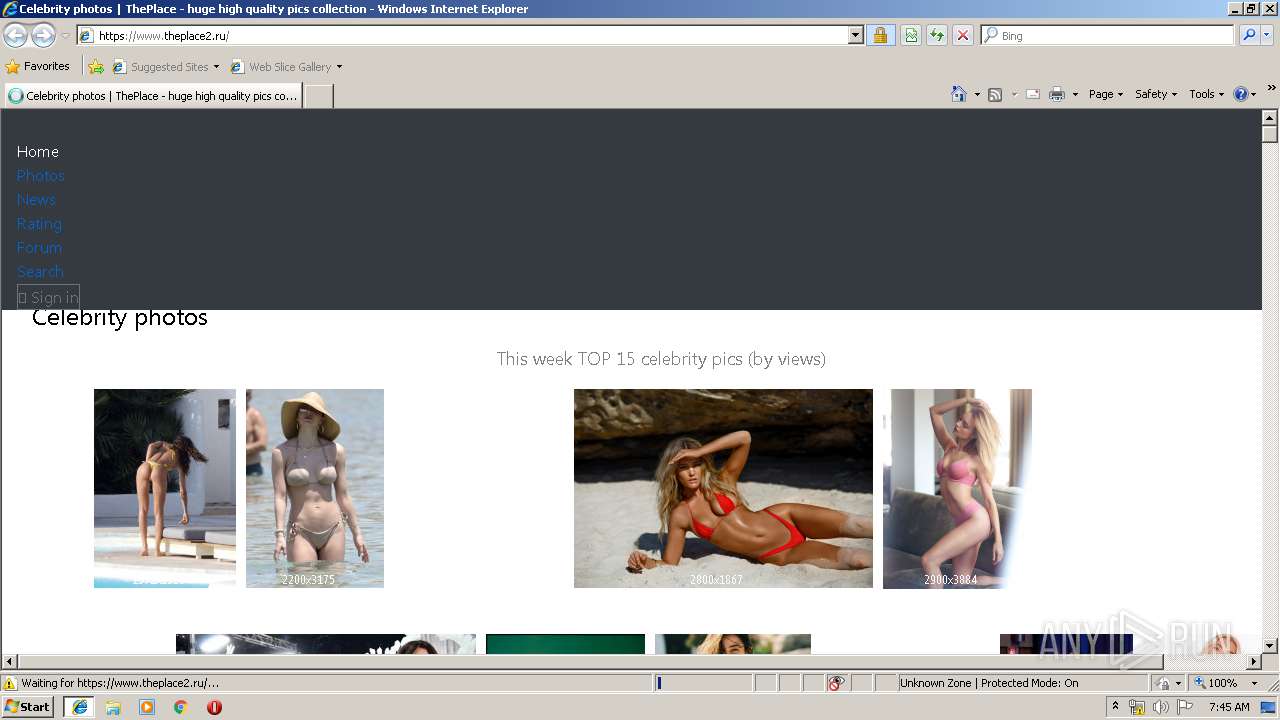Open the Home button dropdown arrow

(976, 94)
